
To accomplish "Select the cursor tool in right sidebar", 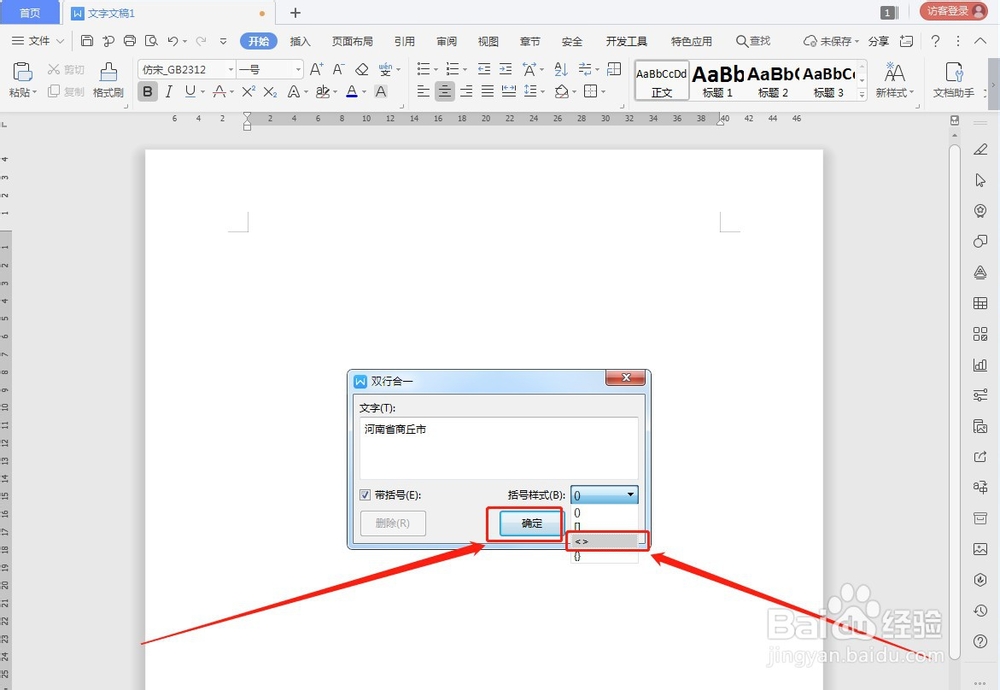I will 980,180.
